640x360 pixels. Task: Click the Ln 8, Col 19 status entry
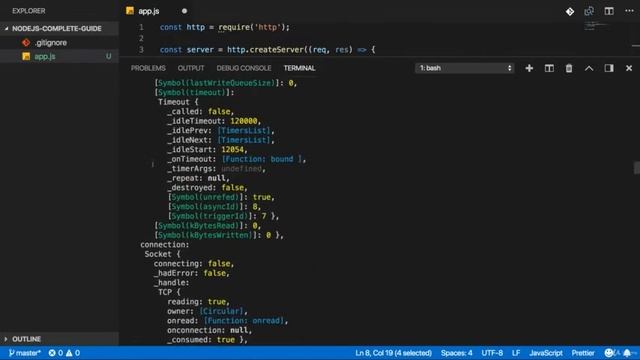(393, 353)
